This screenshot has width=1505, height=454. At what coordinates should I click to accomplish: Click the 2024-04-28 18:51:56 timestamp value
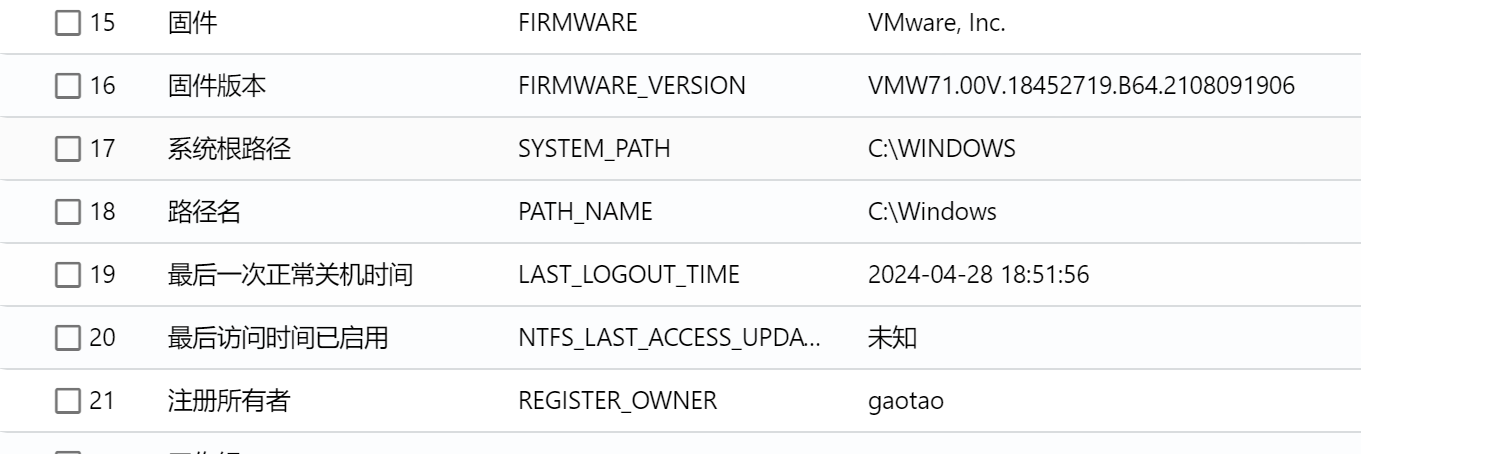(979, 276)
